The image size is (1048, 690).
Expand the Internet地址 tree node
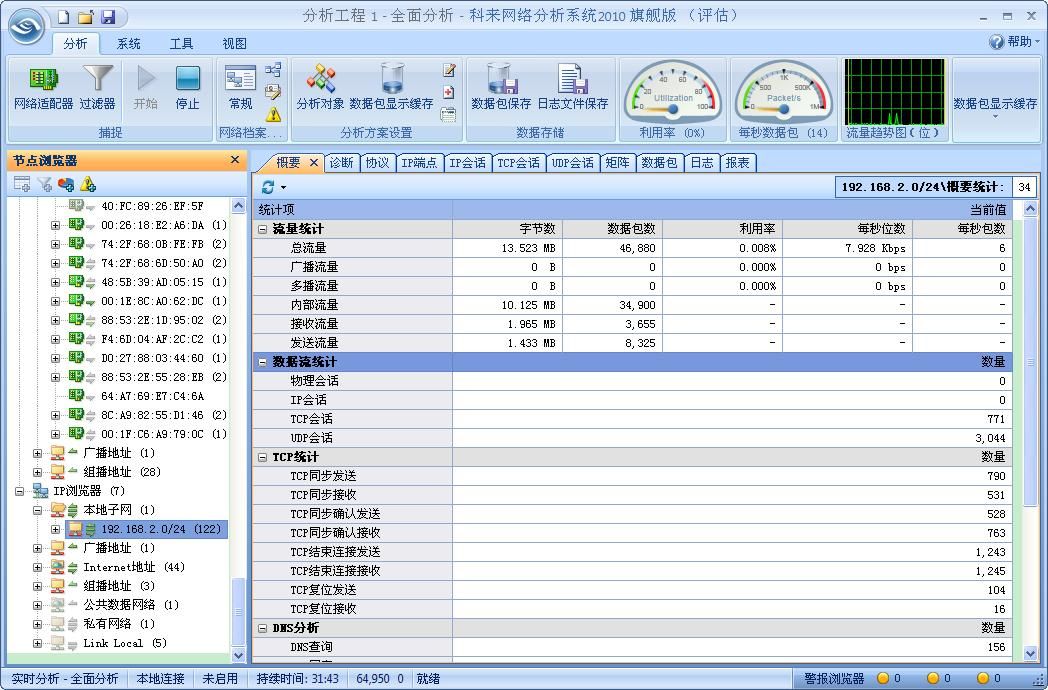[38, 567]
